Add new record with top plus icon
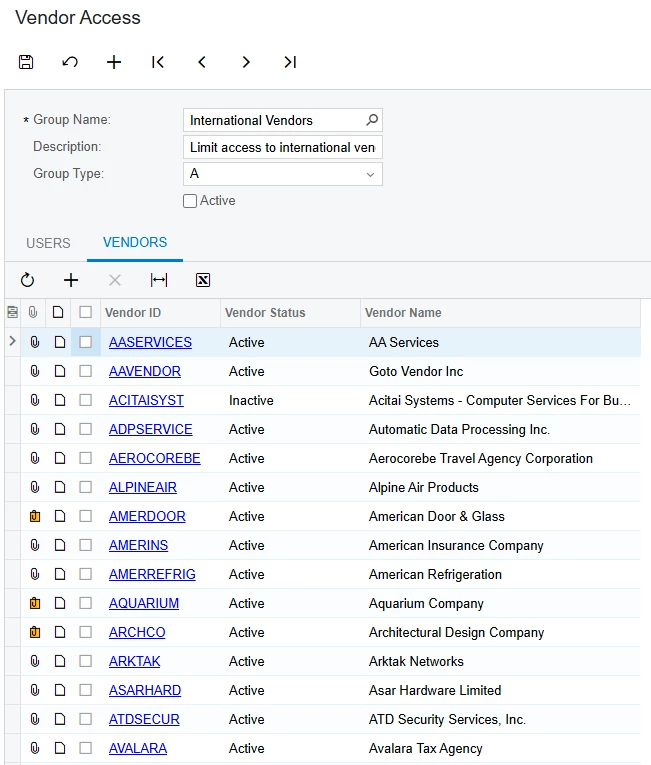The width and height of the screenshot is (651, 765). pos(114,62)
